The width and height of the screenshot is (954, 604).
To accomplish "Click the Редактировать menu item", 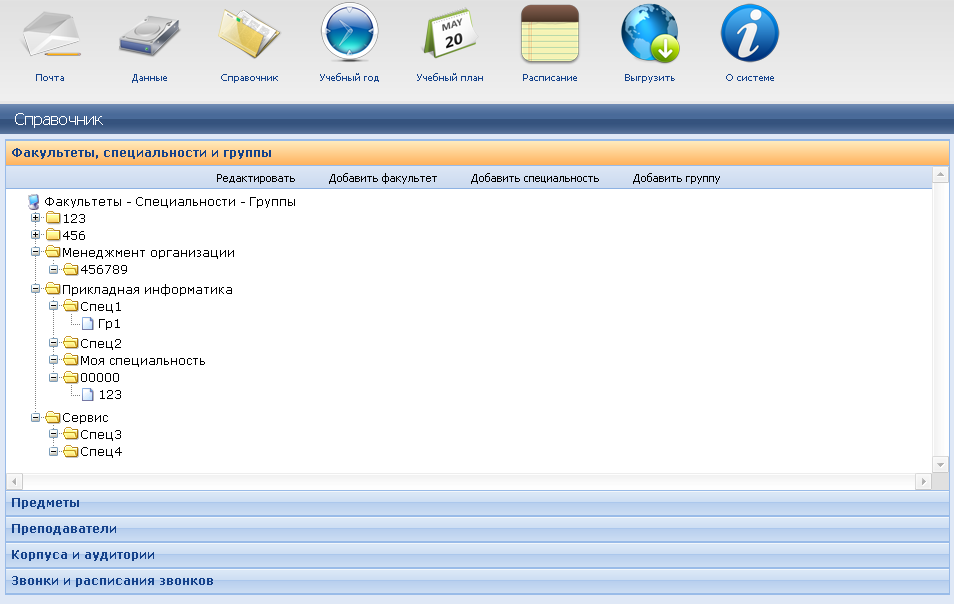I will [256, 178].
